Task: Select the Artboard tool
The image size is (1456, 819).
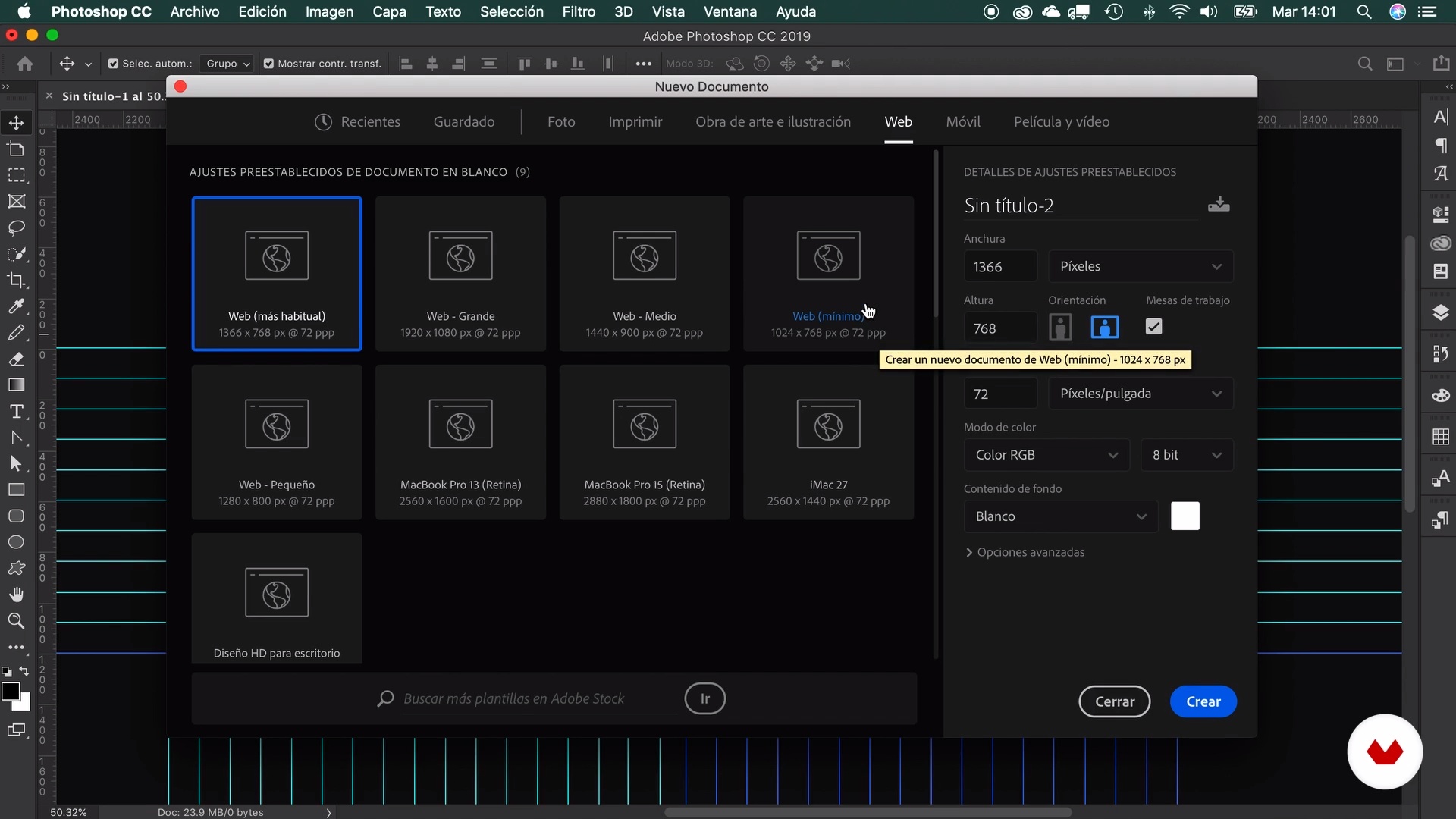Action: [x=16, y=149]
